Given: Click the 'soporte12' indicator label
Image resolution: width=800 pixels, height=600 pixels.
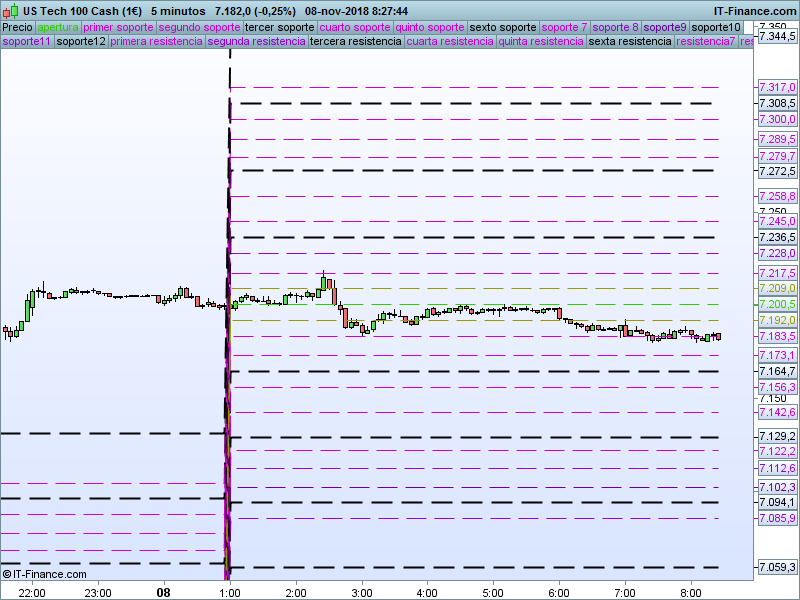Looking at the screenshot, I should (81, 42).
